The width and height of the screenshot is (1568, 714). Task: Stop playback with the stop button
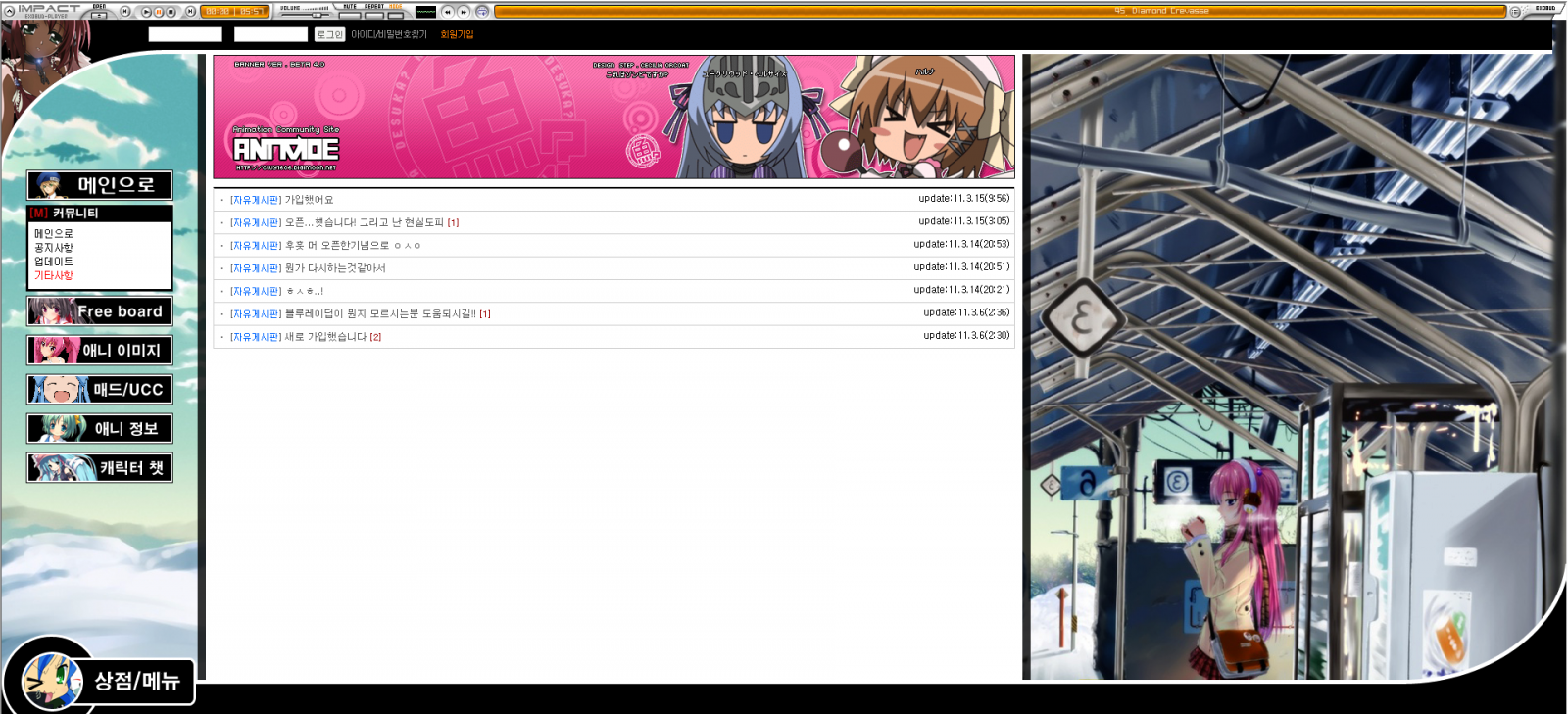pyautogui.click(x=171, y=12)
